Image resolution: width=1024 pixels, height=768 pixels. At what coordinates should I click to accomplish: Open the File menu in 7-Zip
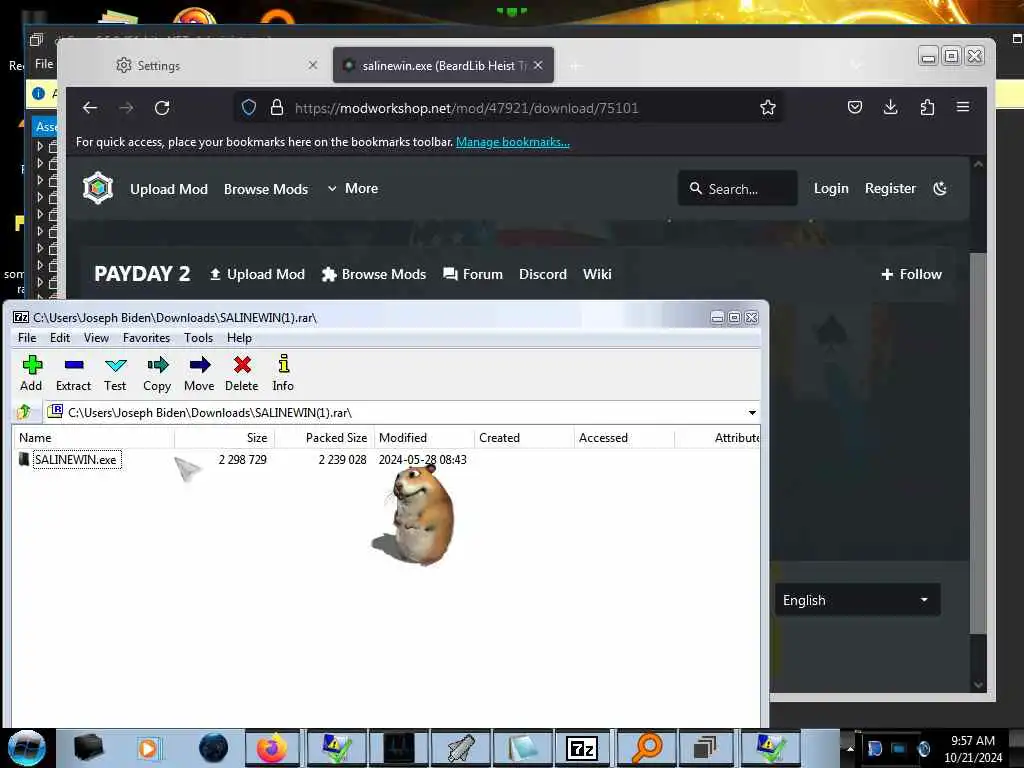27,338
